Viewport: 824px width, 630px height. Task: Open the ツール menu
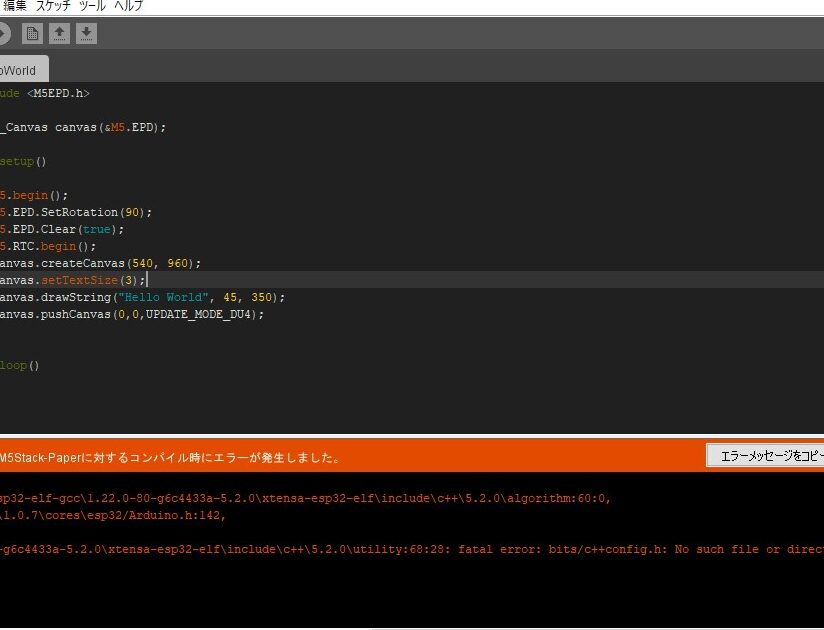coord(93,6)
